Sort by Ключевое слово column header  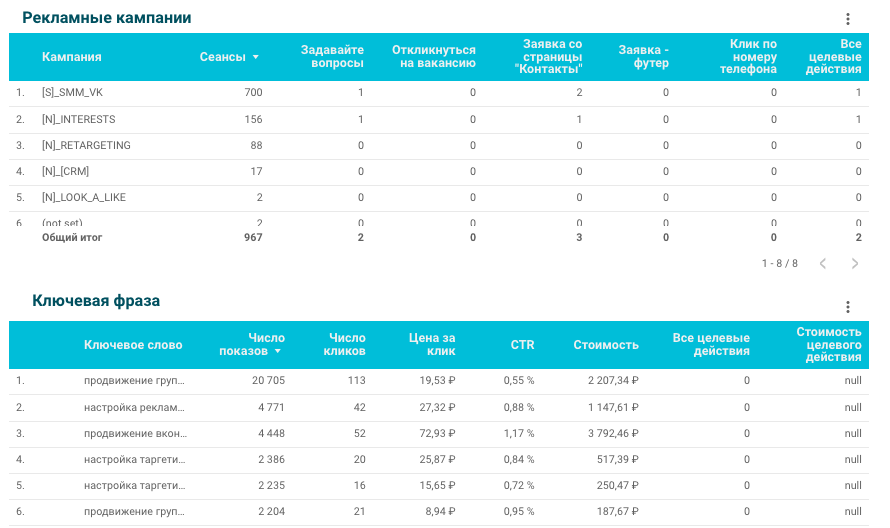[133, 345]
